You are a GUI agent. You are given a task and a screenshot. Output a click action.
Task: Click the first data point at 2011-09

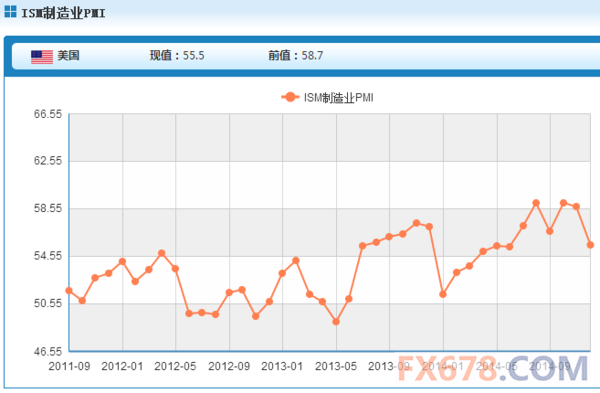69,291
